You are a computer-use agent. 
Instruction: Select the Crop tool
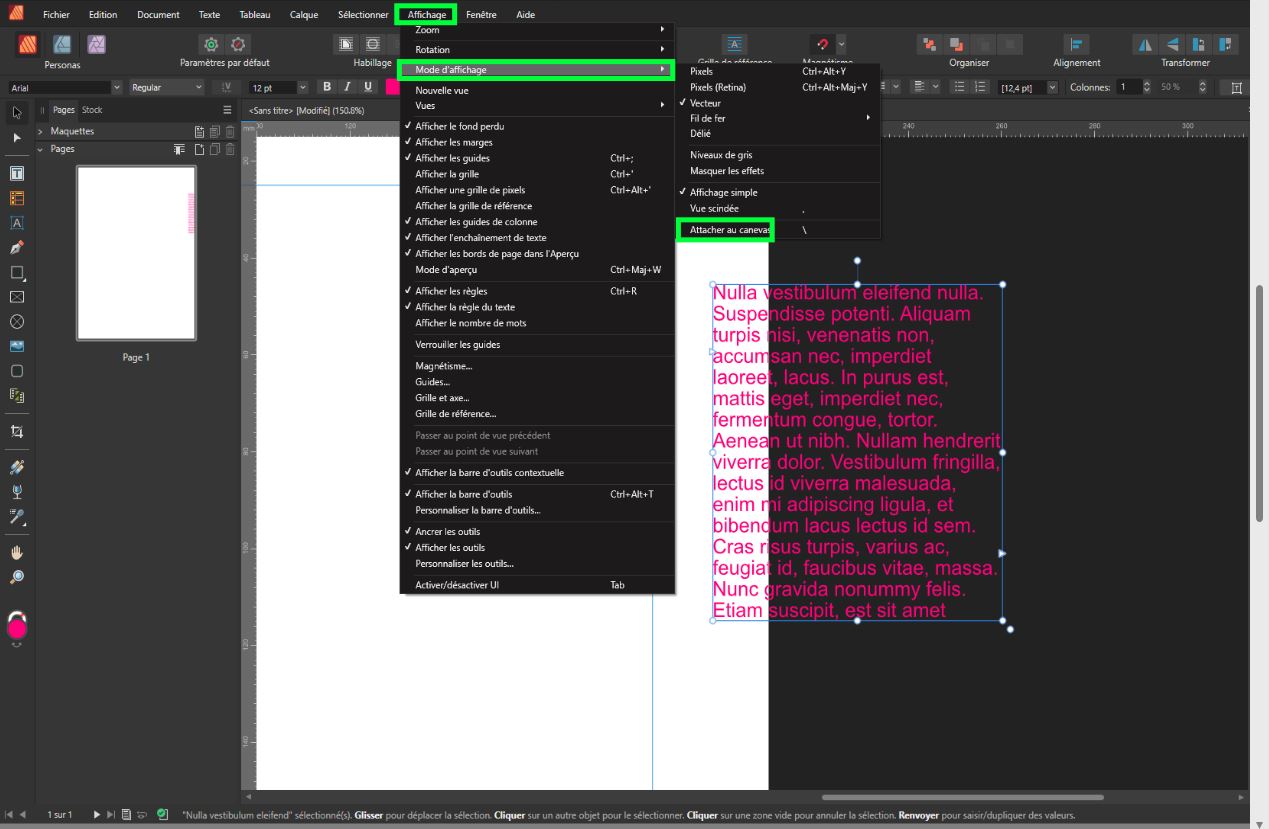tap(17, 431)
